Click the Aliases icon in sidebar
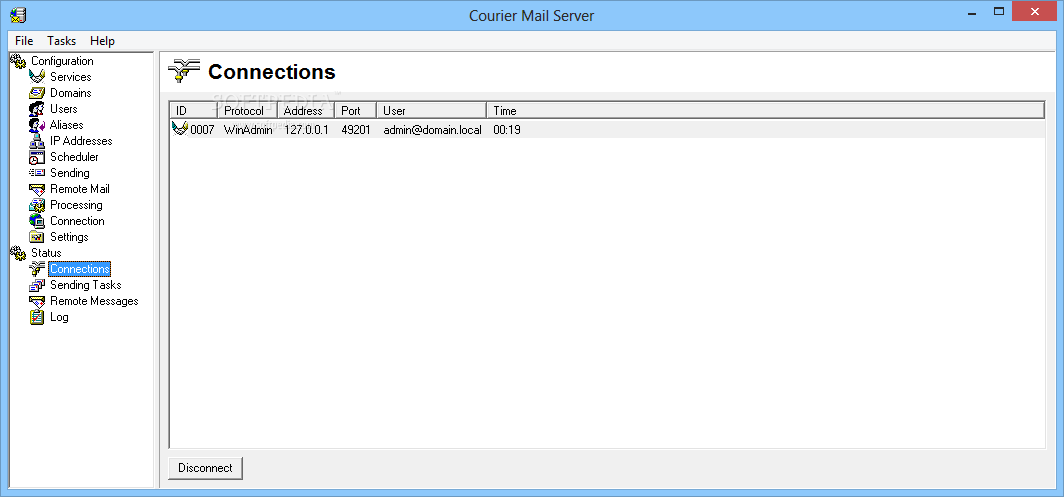 click(37, 125)
